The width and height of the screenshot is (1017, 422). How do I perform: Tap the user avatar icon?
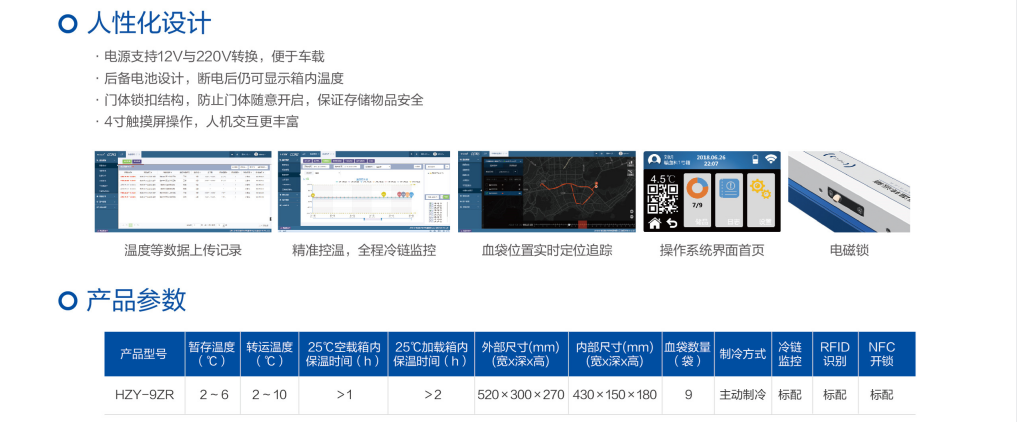coord(654,159)
